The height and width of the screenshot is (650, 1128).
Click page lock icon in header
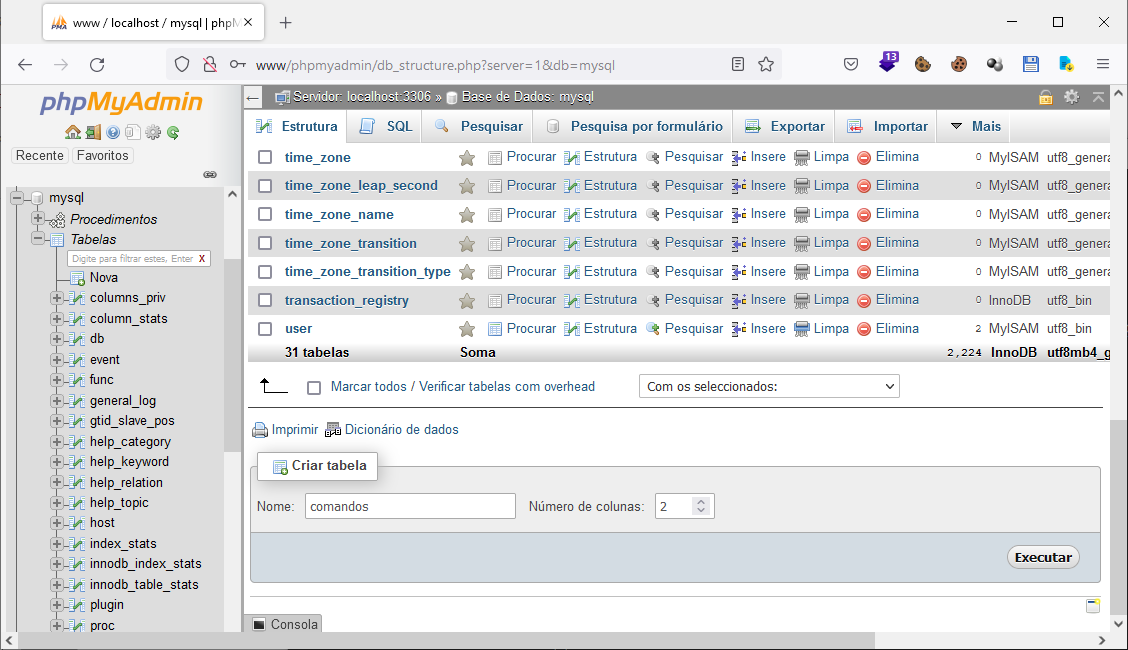pos(1045,97)
